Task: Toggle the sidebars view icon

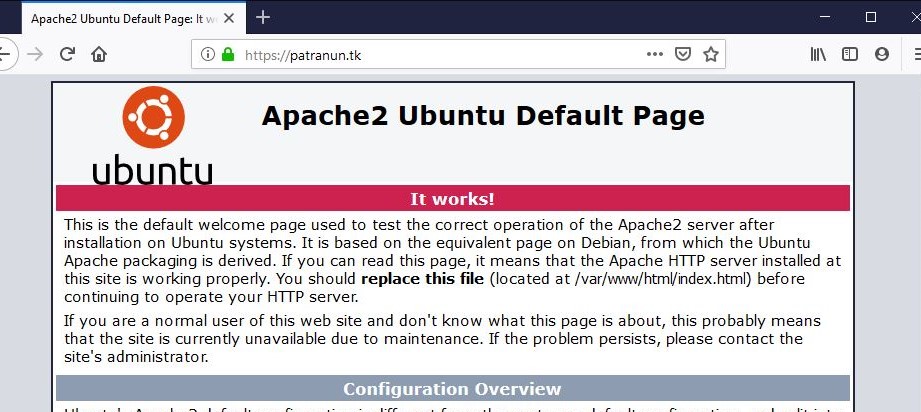Action: tap(849, 54)
